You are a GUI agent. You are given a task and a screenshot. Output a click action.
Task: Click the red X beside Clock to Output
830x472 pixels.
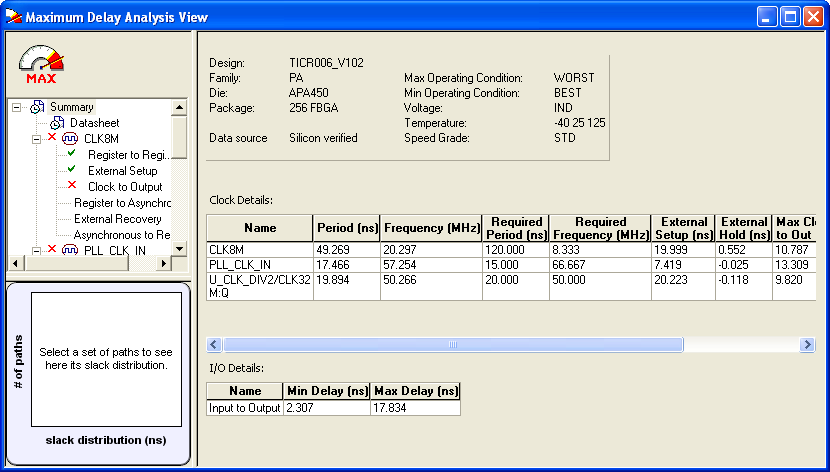pyautogui.click(x=71, y=185)
